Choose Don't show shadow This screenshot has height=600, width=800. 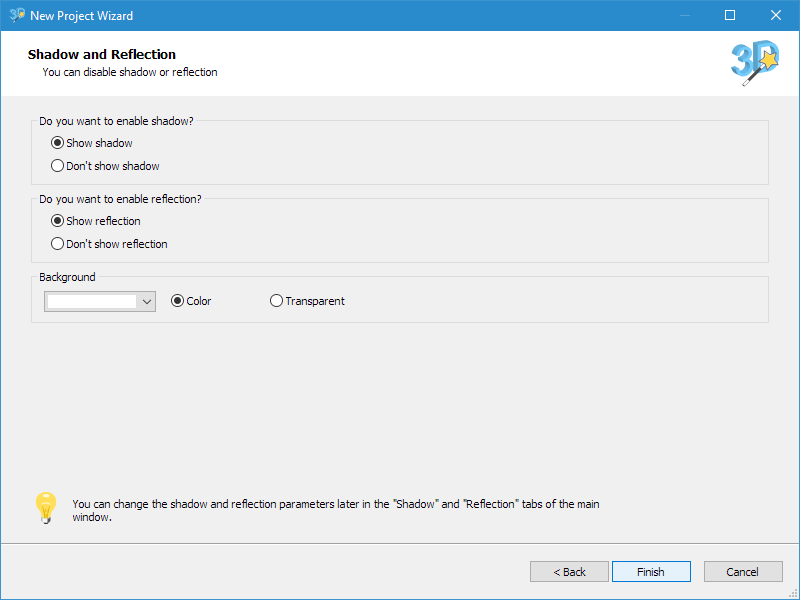(105, 166)
